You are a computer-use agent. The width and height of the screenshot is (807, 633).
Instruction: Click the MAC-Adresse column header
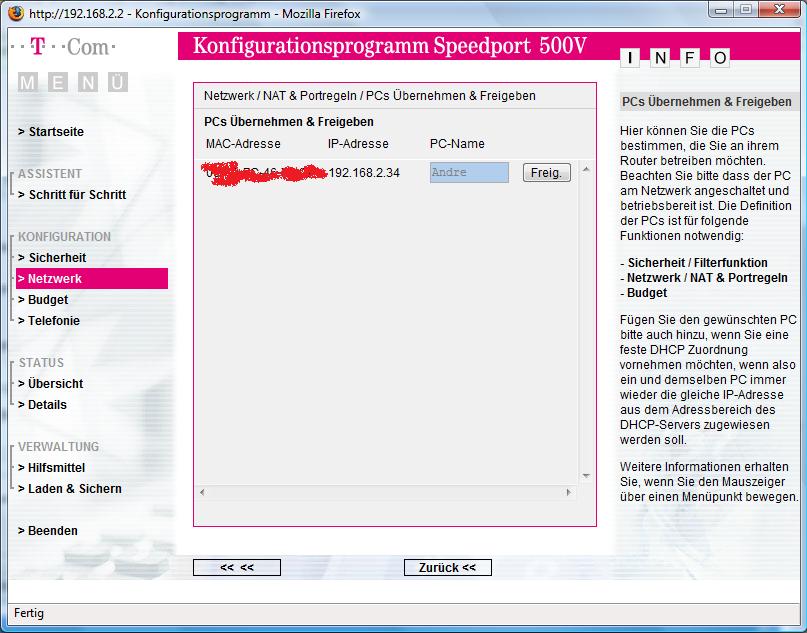pos(243,144)
